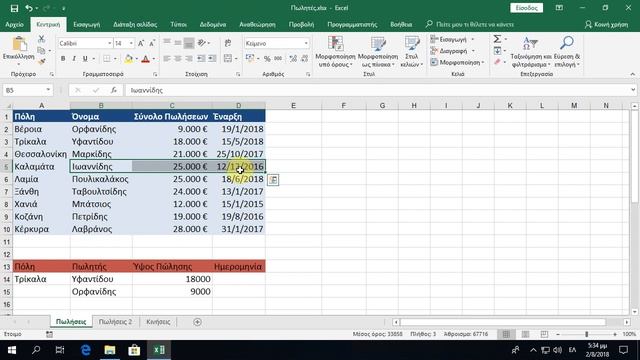
Task: Switch to the Προβολή (View) tab
Action: pyautogui.click(x=301, y=24)
